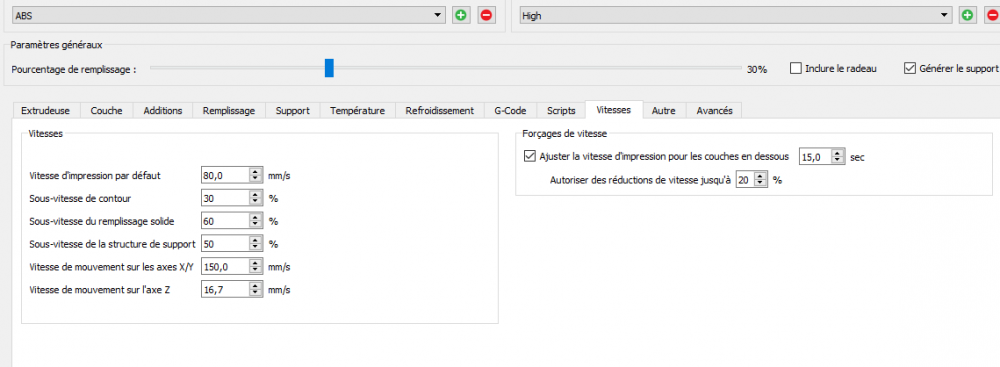Click green plus icon next to ABS profile
This screenshot has height=367, width=1000.
click(x=460, y=15)
